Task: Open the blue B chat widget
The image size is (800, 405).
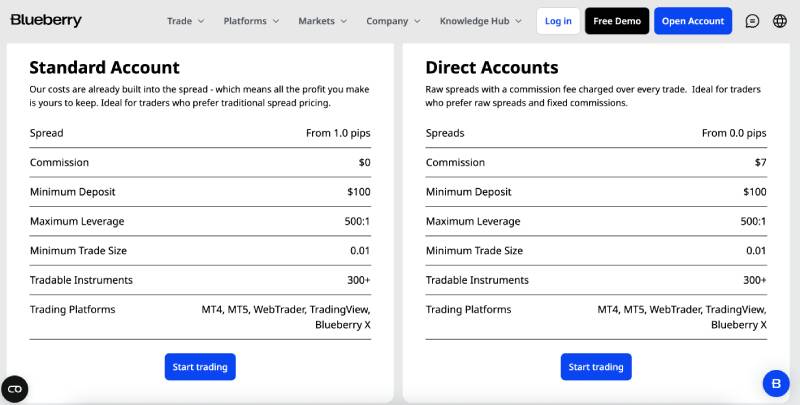Action: click(776, 383)
